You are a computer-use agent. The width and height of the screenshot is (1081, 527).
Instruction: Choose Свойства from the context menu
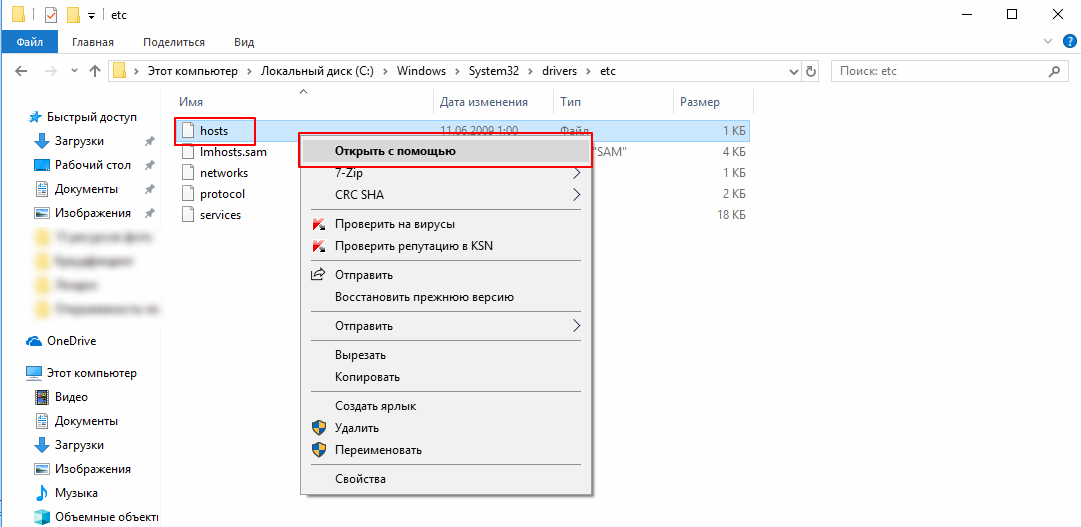pos(360,479)
